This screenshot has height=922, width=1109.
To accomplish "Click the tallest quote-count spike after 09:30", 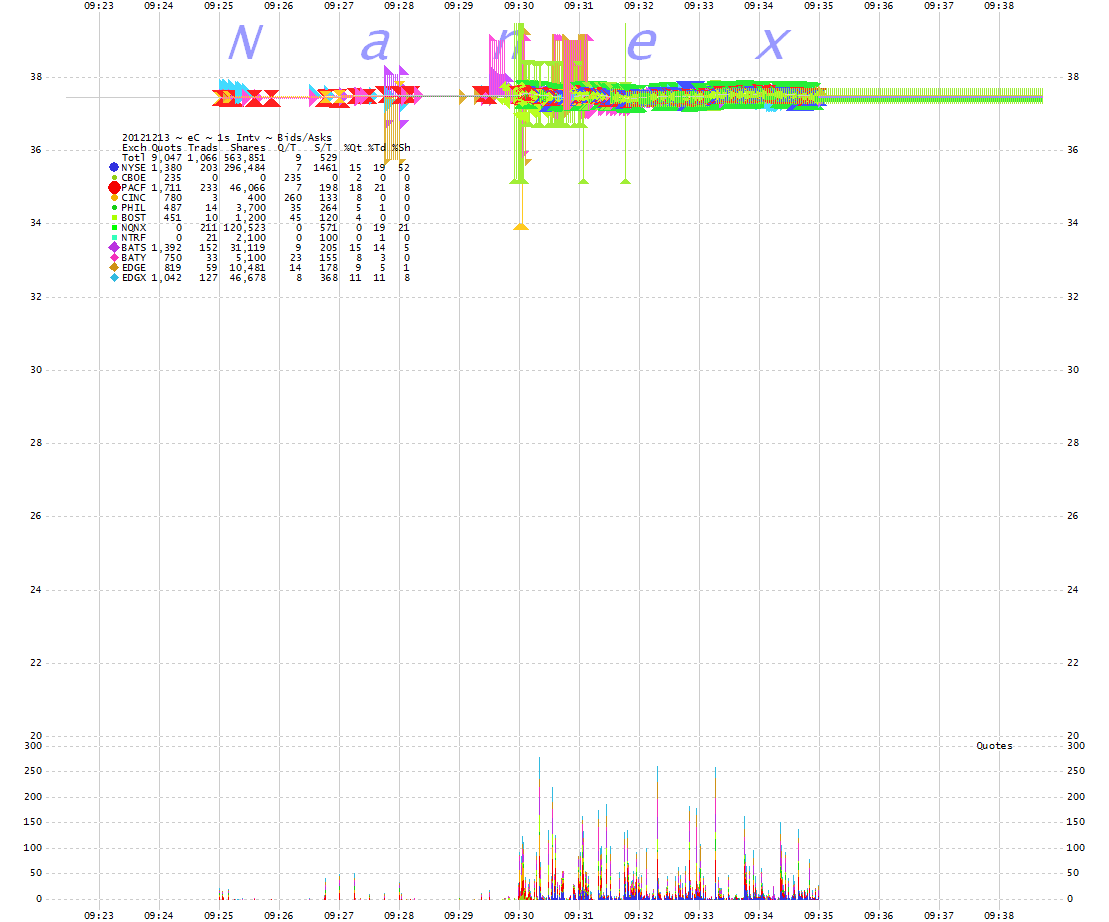I will click(x=540, y=828).
